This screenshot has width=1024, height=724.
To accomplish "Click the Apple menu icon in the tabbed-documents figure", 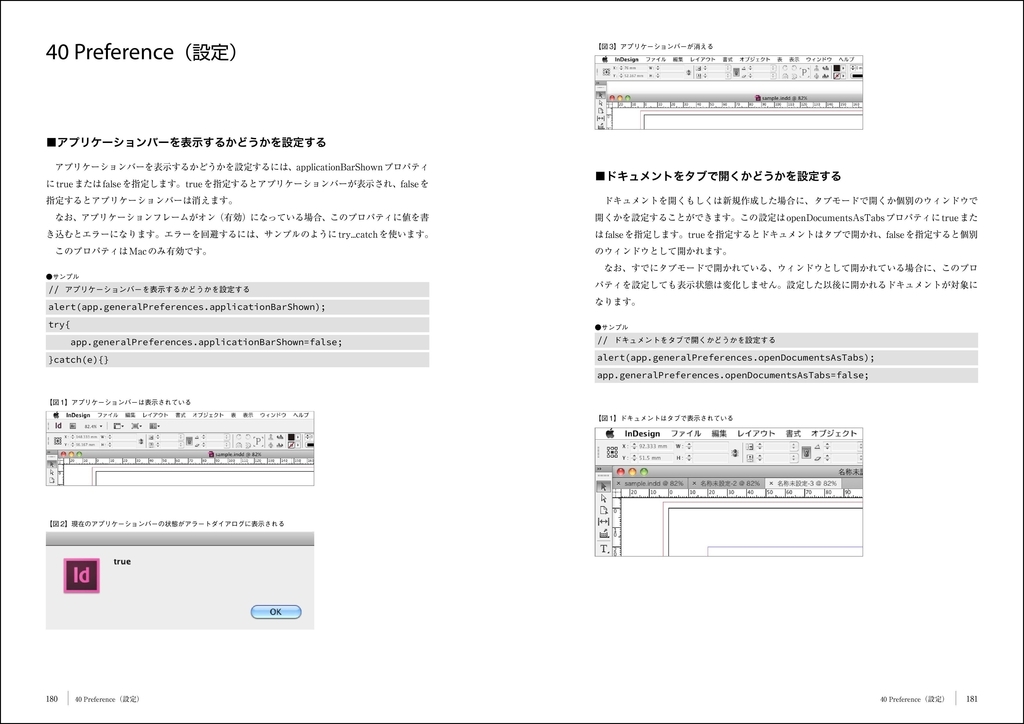I will pos(610,433).
